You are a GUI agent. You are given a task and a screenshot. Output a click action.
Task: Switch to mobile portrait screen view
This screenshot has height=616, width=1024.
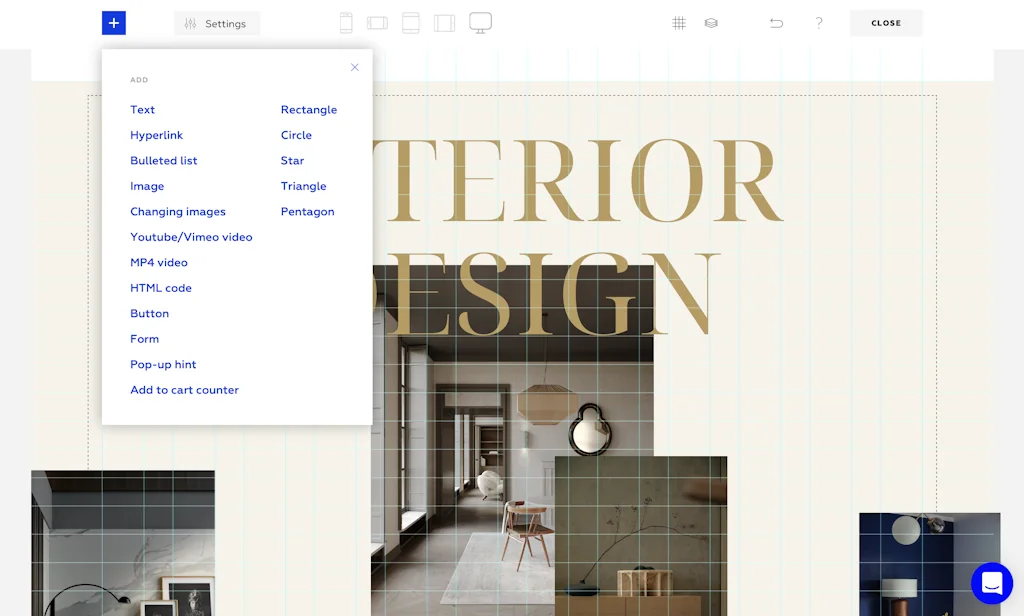(x=346, y=23)
